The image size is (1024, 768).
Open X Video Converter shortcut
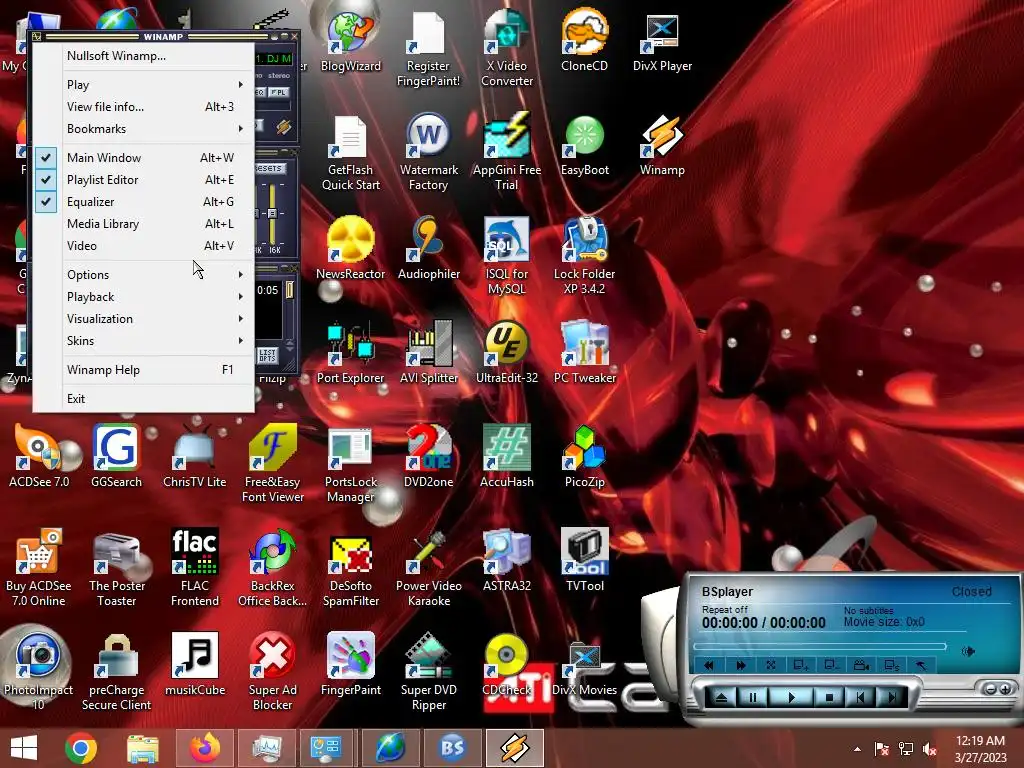(507, 49)
